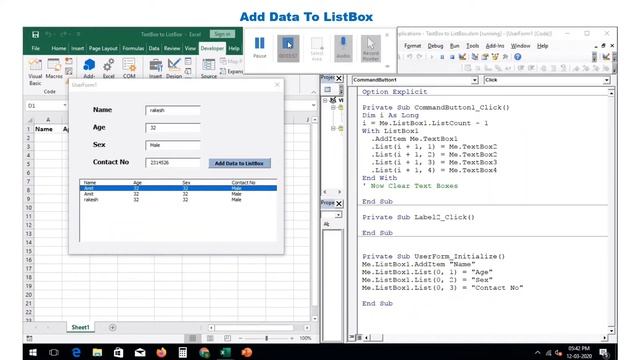Click the Sign in button in Excel
This screenshot has width=640, height=360.
point(222,34)
